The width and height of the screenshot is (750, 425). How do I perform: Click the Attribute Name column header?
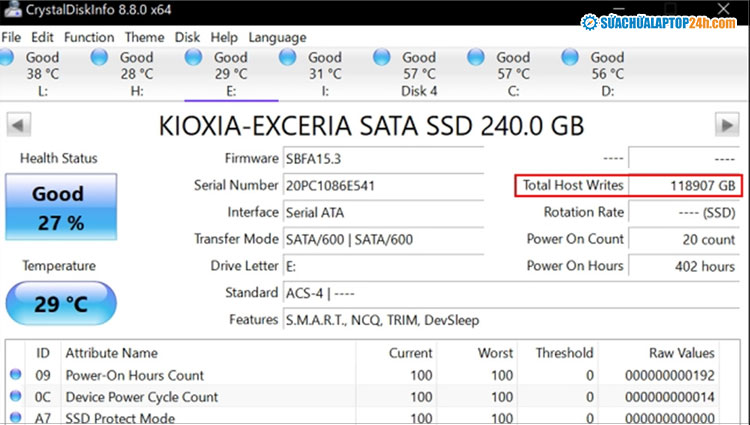coord(111,353)
